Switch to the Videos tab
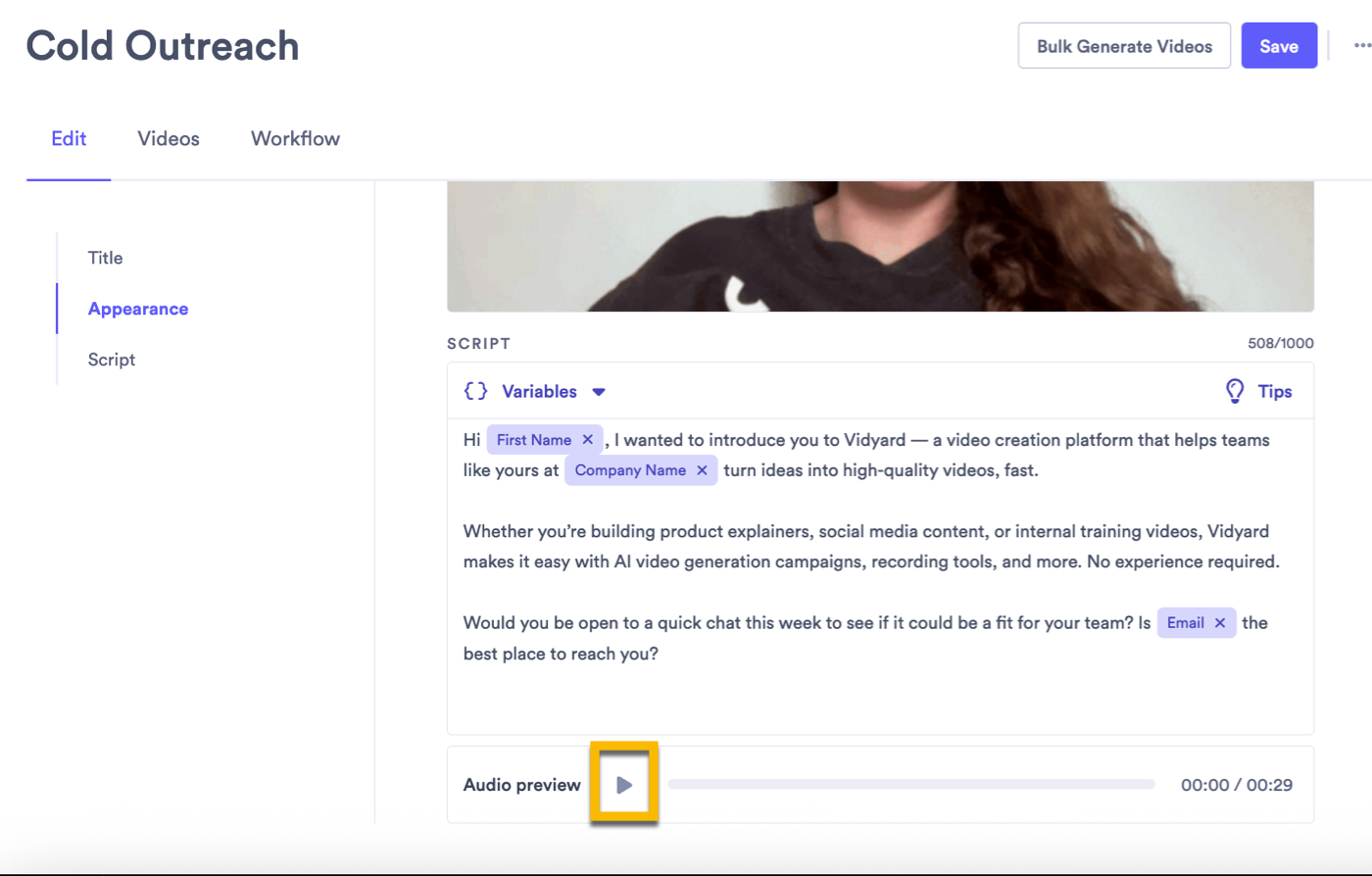The width and height of the screenshot is (1372, 876). [x=168, y=138]
